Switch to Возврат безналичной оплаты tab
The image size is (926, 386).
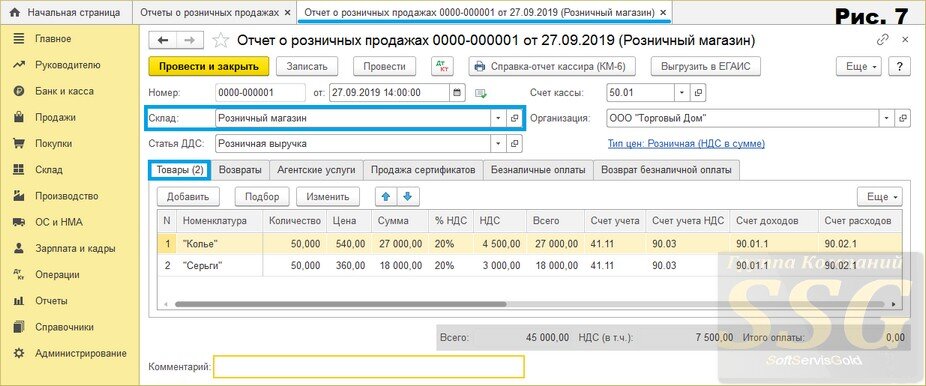tap(666, 170)
